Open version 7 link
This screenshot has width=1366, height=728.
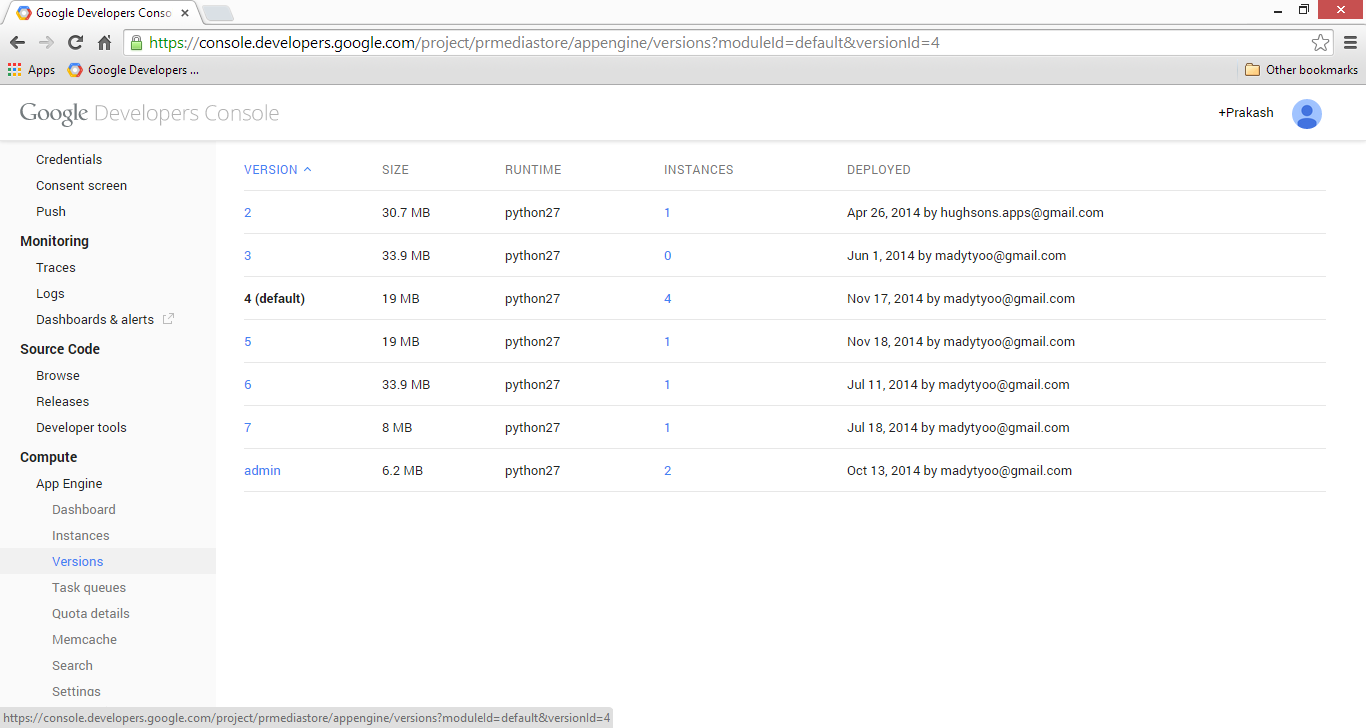pyautogui.click(x=248, y=428)
